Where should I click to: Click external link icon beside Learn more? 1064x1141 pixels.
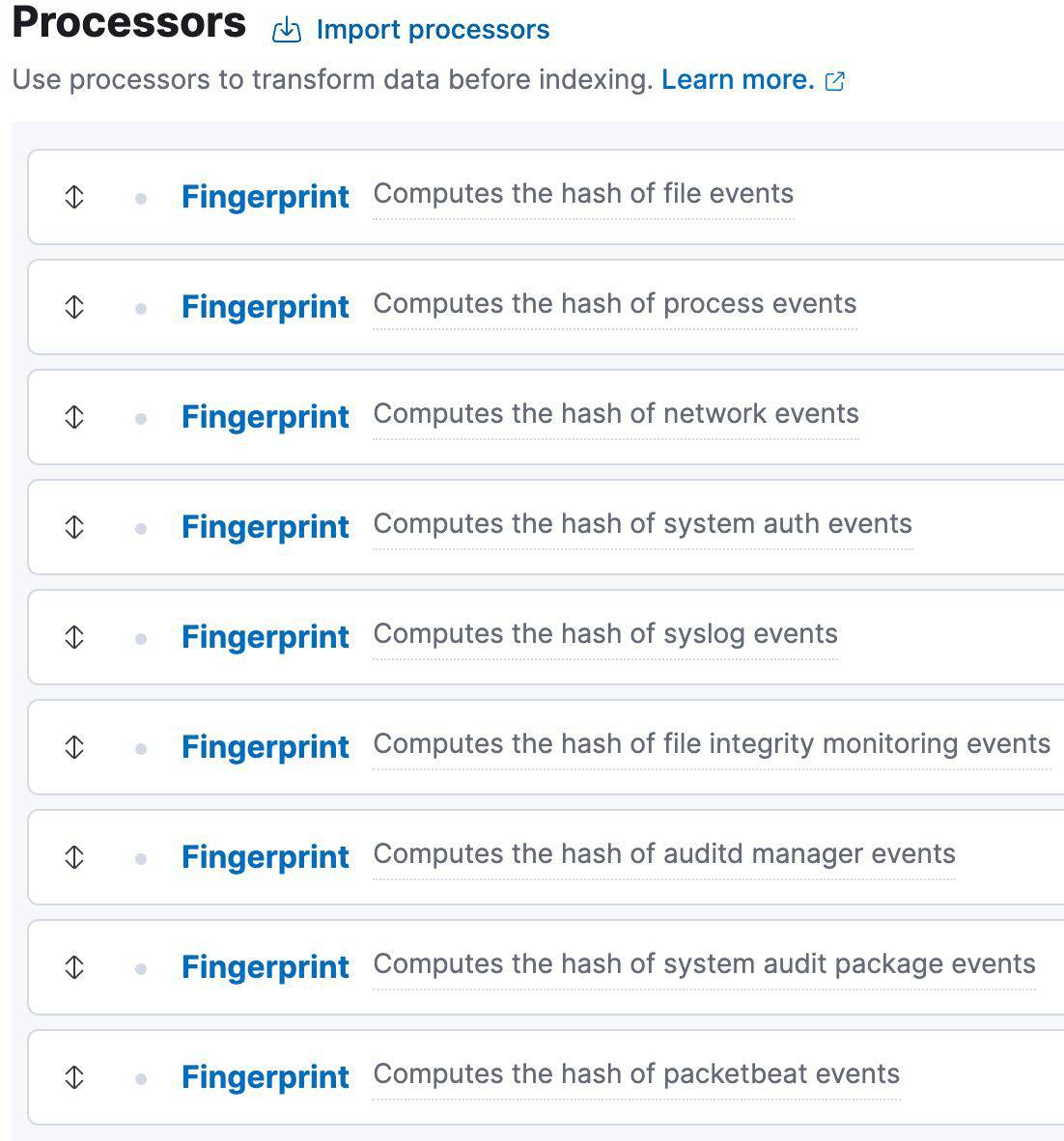[x=836, y=81]
